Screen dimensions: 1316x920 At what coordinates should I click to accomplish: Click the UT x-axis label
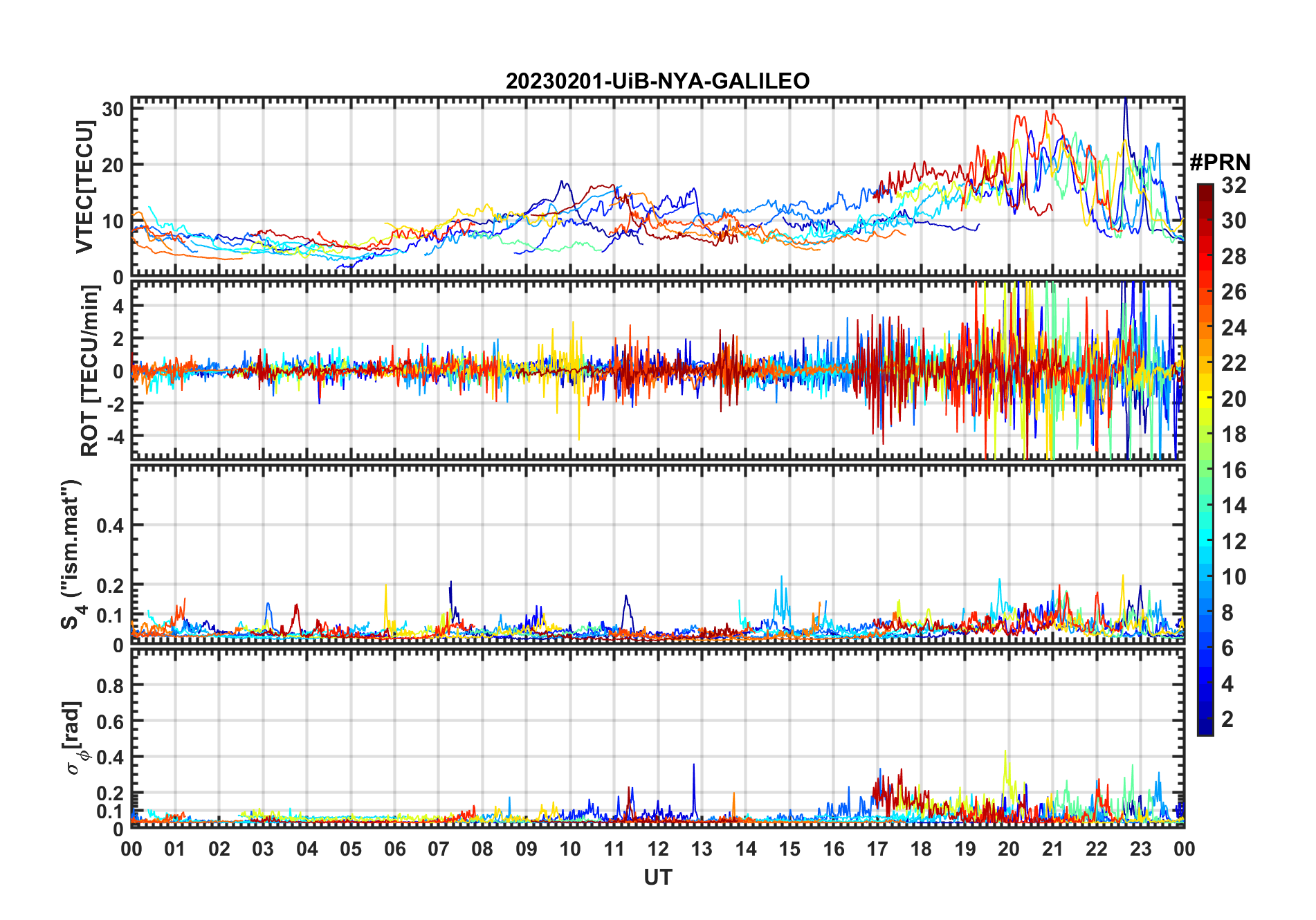[x=657, y=877]
